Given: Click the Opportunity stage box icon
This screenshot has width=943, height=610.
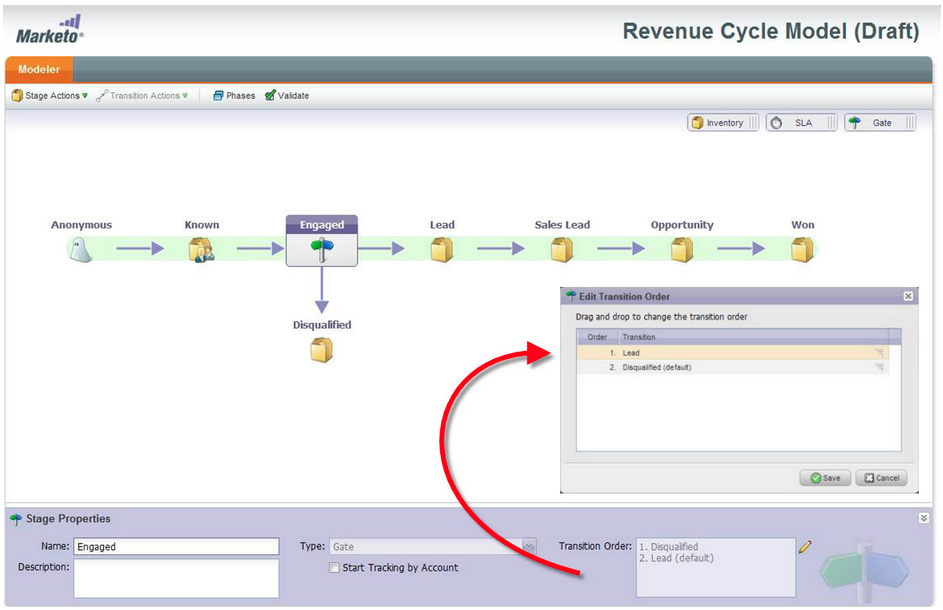Looking at the screenshot, I should (x=682, y=249).
